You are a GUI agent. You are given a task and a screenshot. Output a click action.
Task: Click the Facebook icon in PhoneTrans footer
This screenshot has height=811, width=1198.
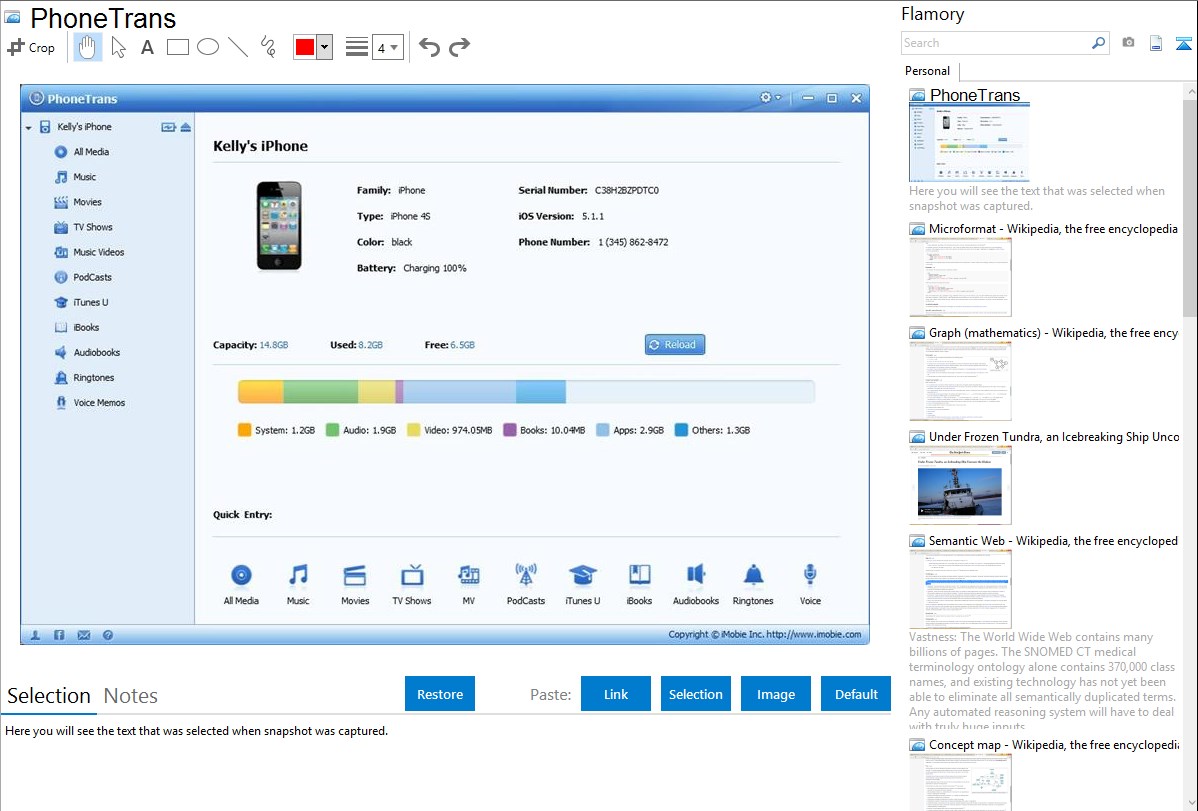point(59,635)
